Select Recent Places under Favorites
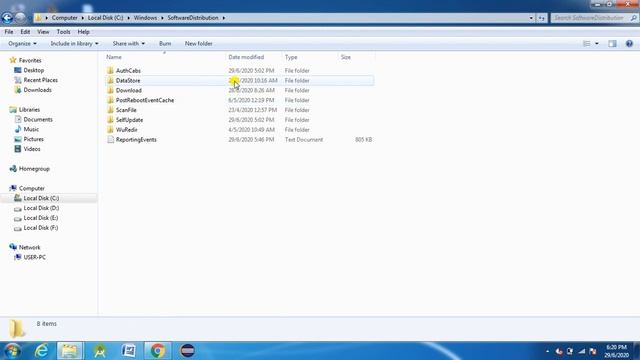 pos(40,80)
